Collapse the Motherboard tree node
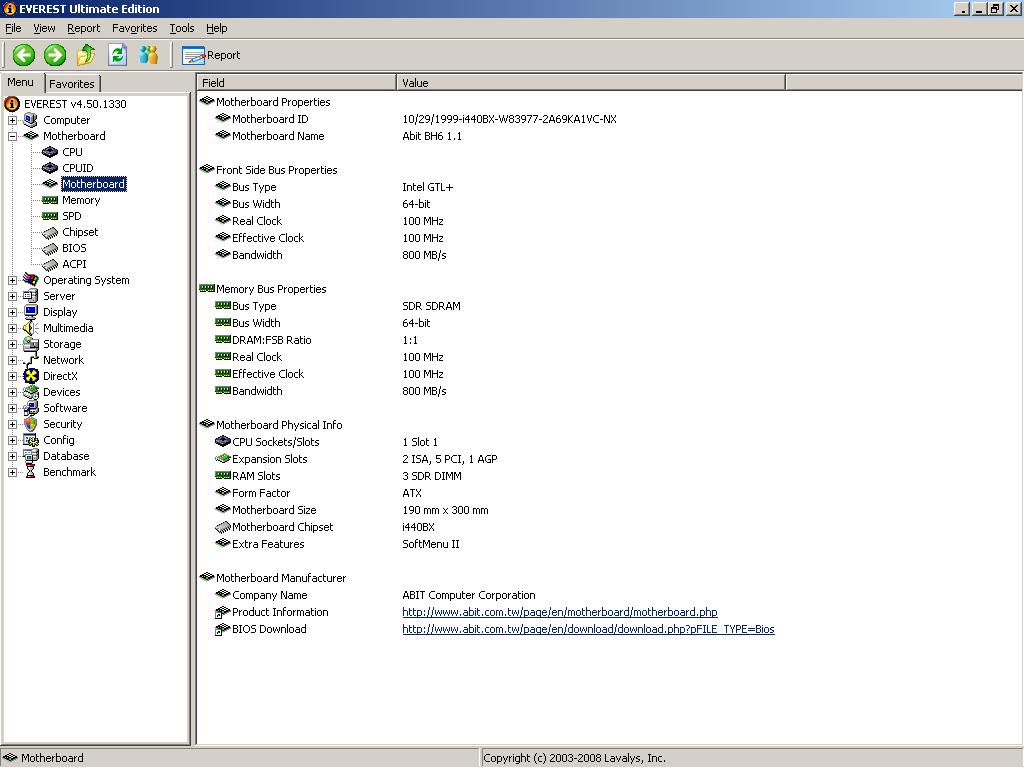Screen dimensions: 1024x768 pyautogui.click(x=12, y=136)
